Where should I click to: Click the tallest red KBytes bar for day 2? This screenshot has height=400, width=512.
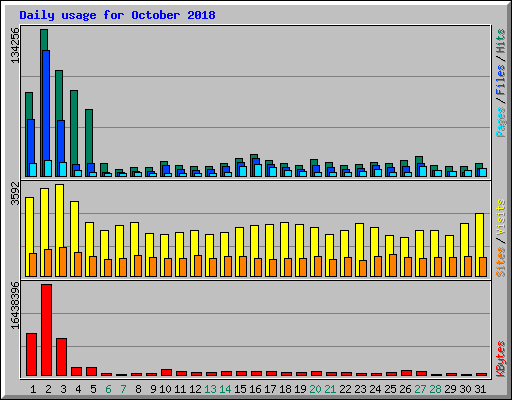click(46, 330)
